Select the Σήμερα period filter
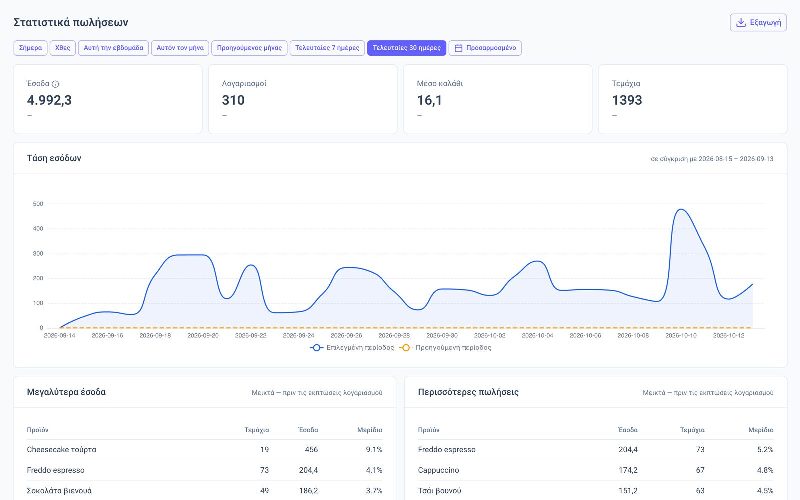Screen dimensions: 800x500 [30, 48]
